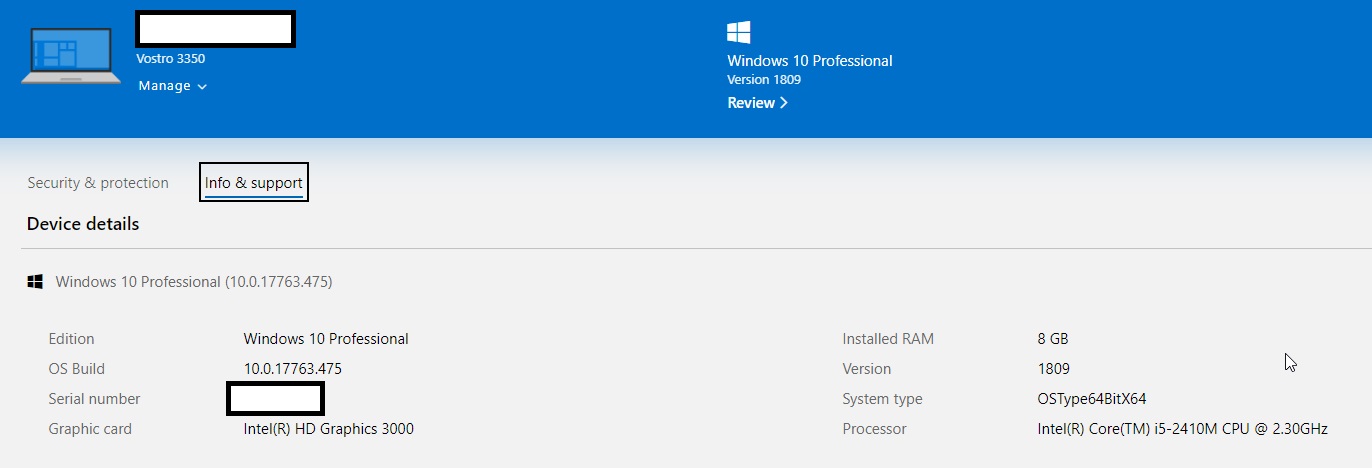Click the 1809 value in details
1372x468 pixels.
1054,369
